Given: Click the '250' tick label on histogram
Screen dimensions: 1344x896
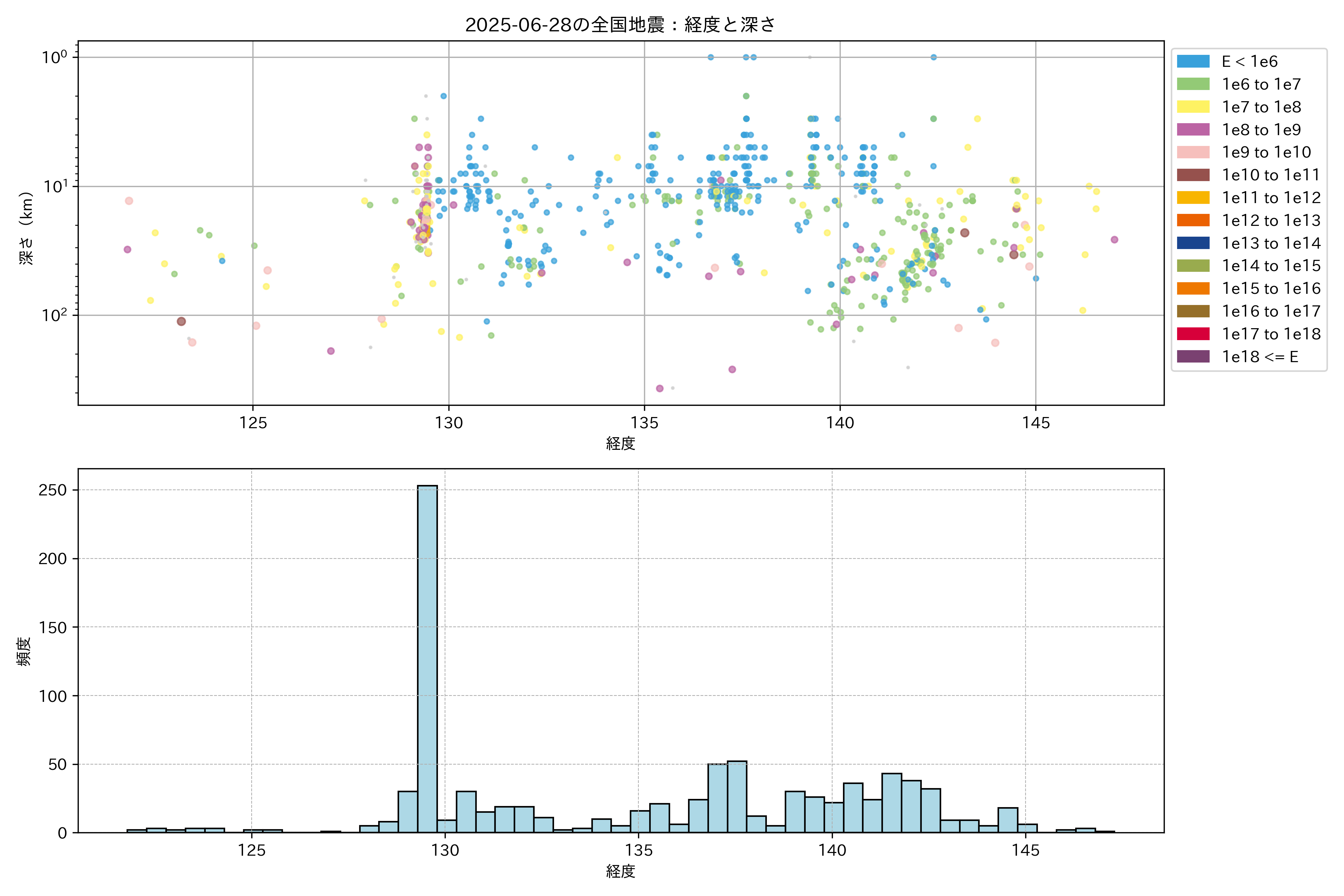Looking at the screenshot, I should coord(53,490).
